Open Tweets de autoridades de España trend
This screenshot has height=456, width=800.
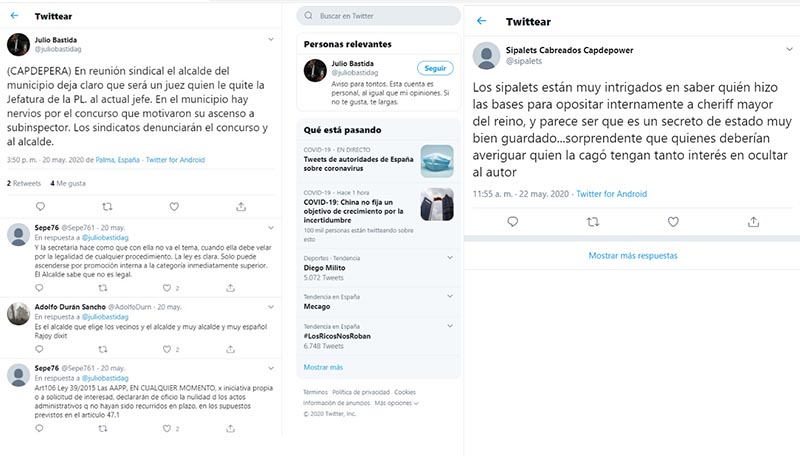[379, 161]
